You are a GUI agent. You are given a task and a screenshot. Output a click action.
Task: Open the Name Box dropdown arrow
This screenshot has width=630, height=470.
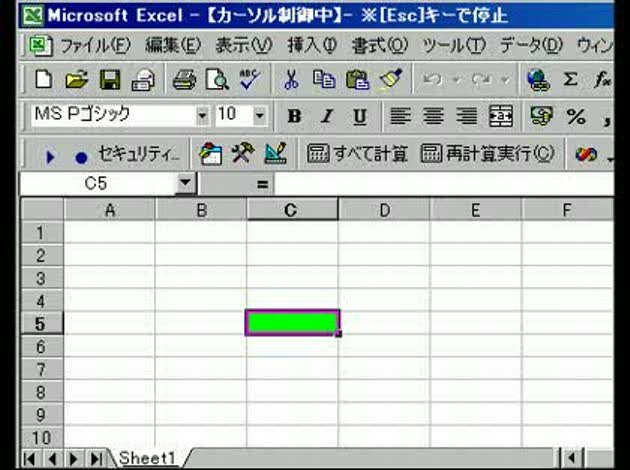pos(186,183)
